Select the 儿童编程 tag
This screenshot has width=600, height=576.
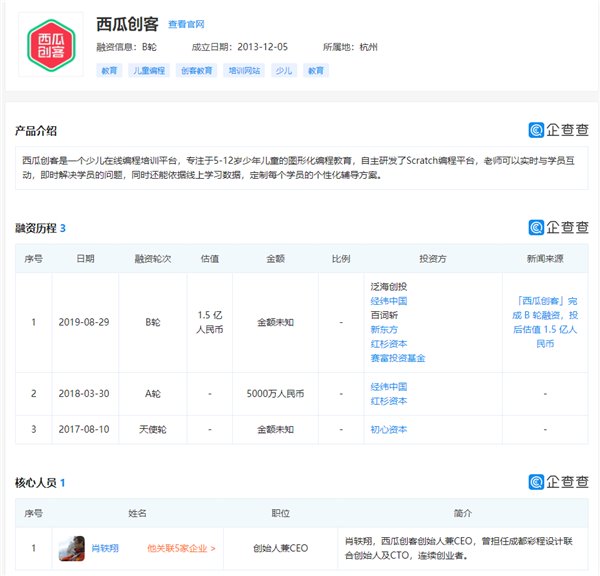[149, 70]
